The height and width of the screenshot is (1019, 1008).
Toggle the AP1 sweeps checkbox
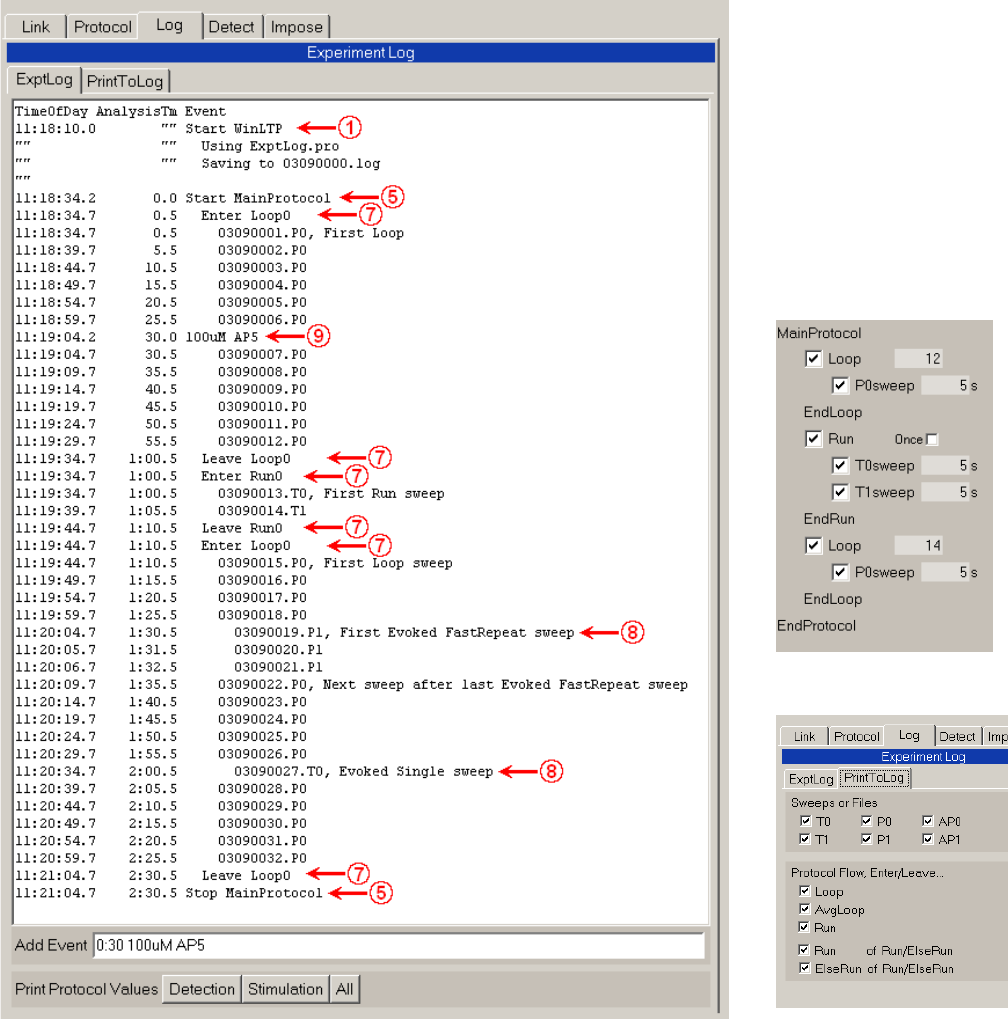(x=928, y=839)
